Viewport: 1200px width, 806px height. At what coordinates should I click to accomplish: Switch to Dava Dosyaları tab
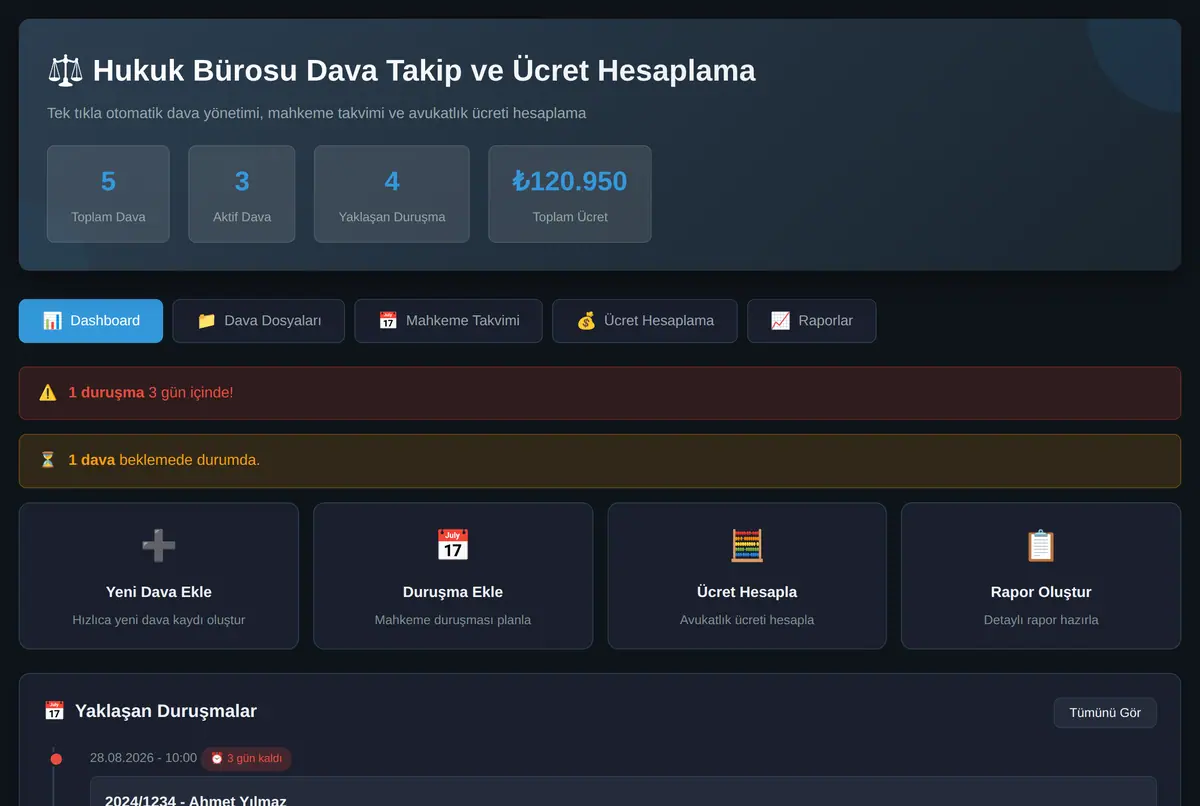coord(258,321)
